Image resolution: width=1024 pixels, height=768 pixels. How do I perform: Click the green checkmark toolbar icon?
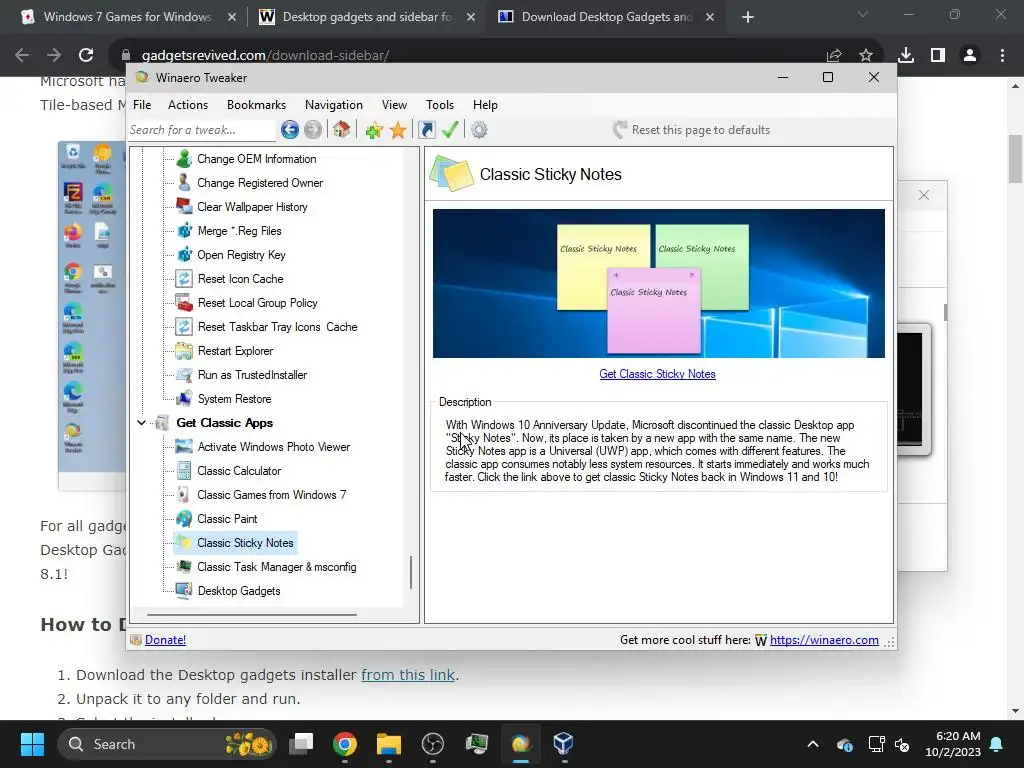(450, 130)
